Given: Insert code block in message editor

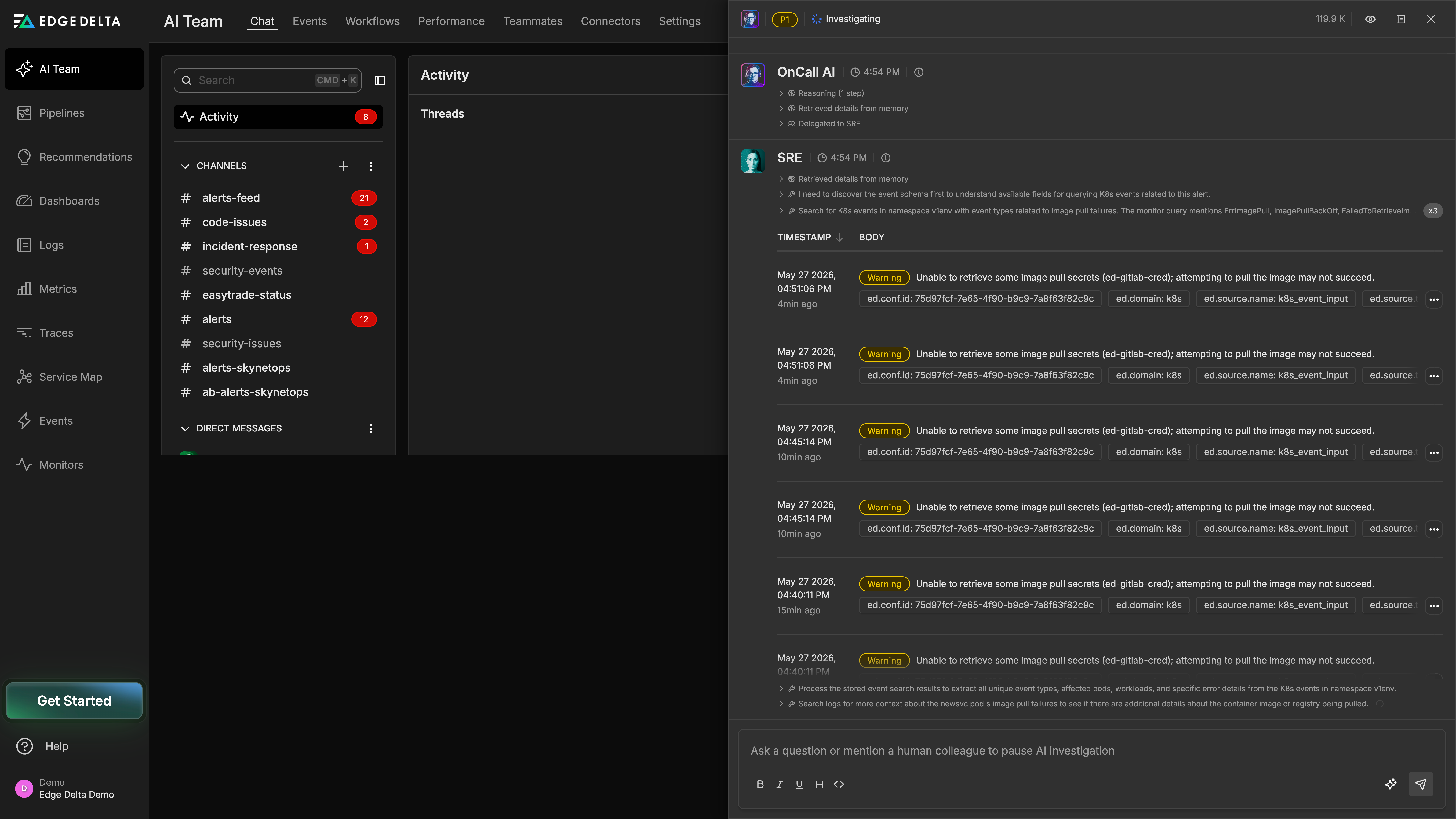Looking at the screenshot, I should tap(839, 784).
